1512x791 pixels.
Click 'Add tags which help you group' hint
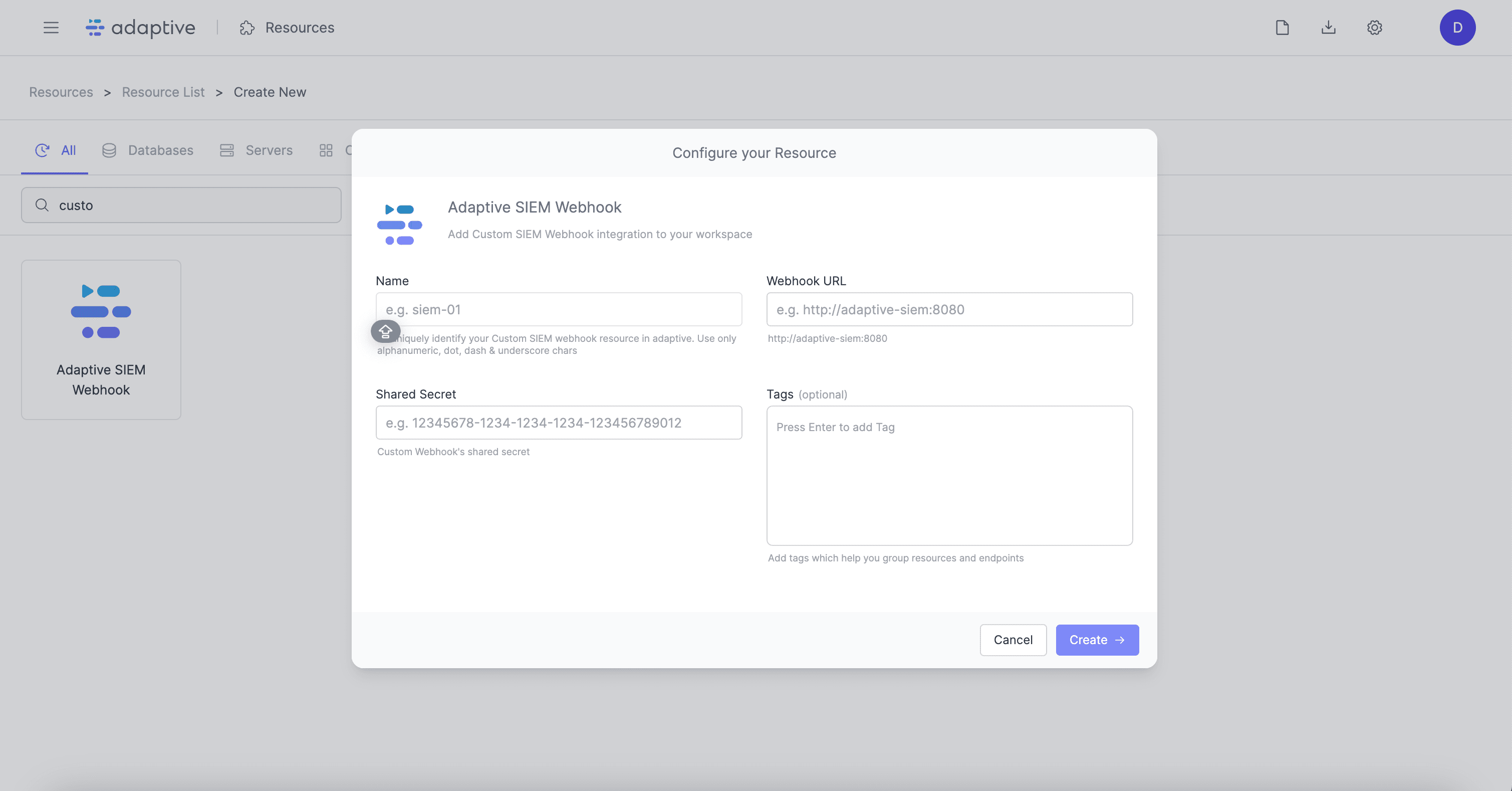coord(896,558)
